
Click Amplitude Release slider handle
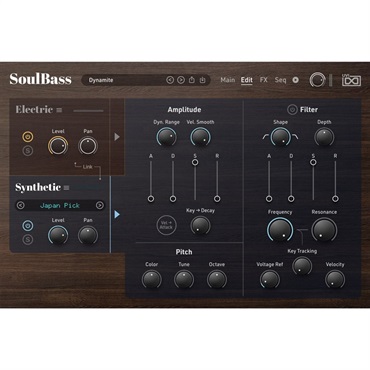tap(217, 199)
